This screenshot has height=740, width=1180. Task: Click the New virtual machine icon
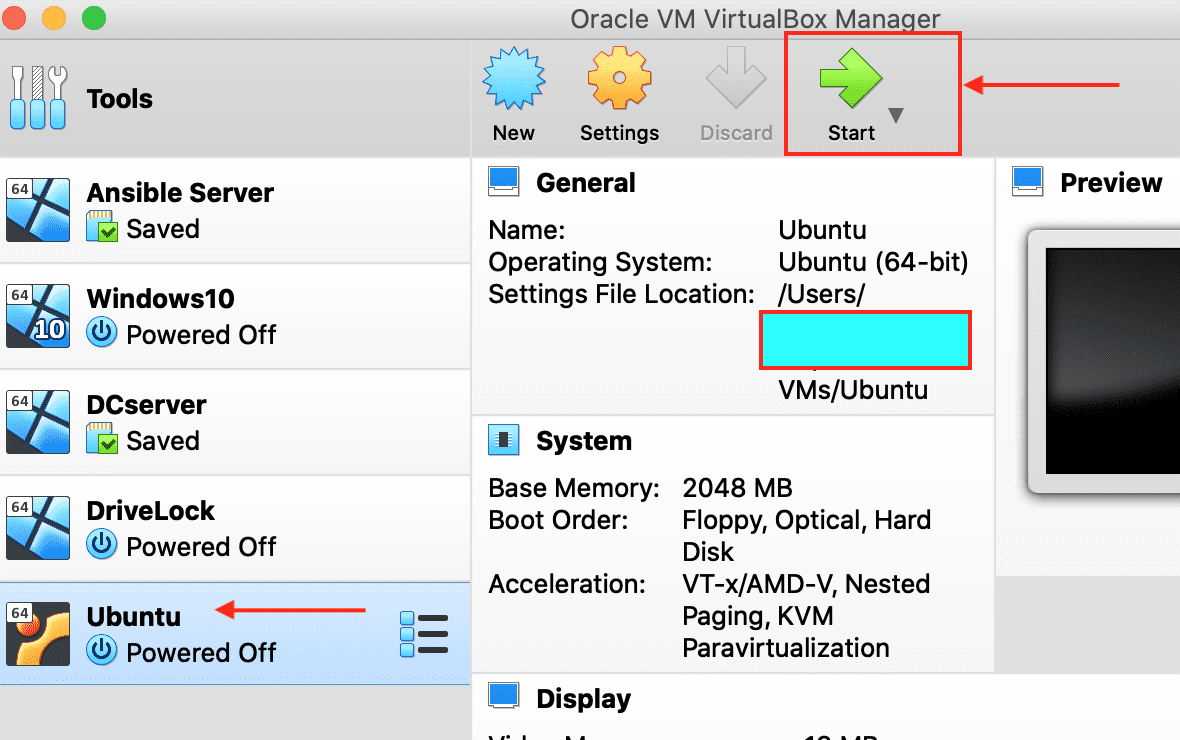click(x=514, y=79)
